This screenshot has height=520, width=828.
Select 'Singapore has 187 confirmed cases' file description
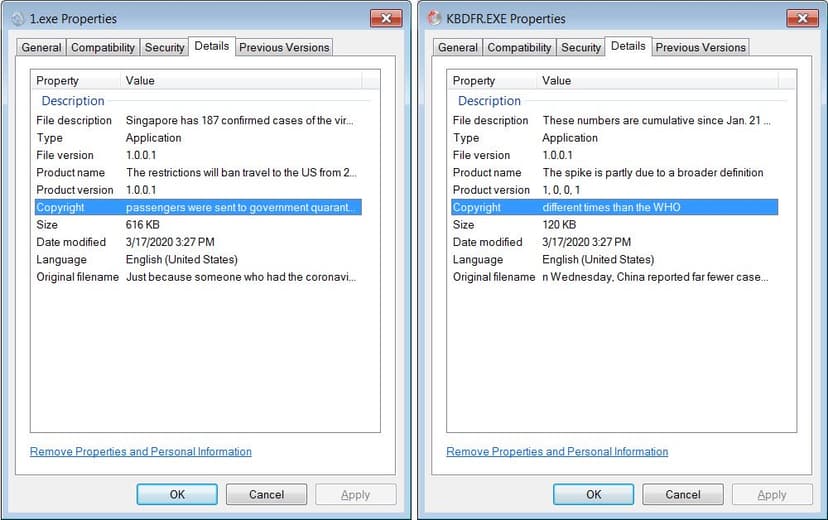pyautogui.click(x=198, y=120)
